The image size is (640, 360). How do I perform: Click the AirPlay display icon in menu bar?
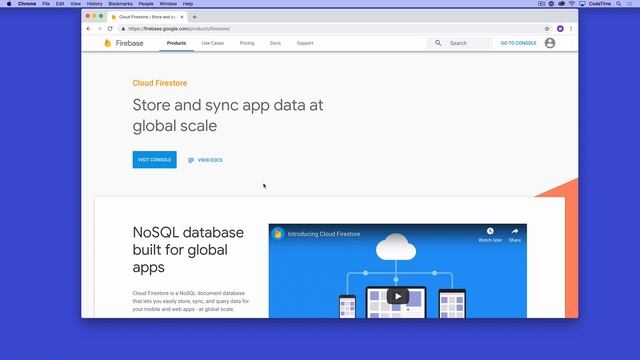point(582,4)
